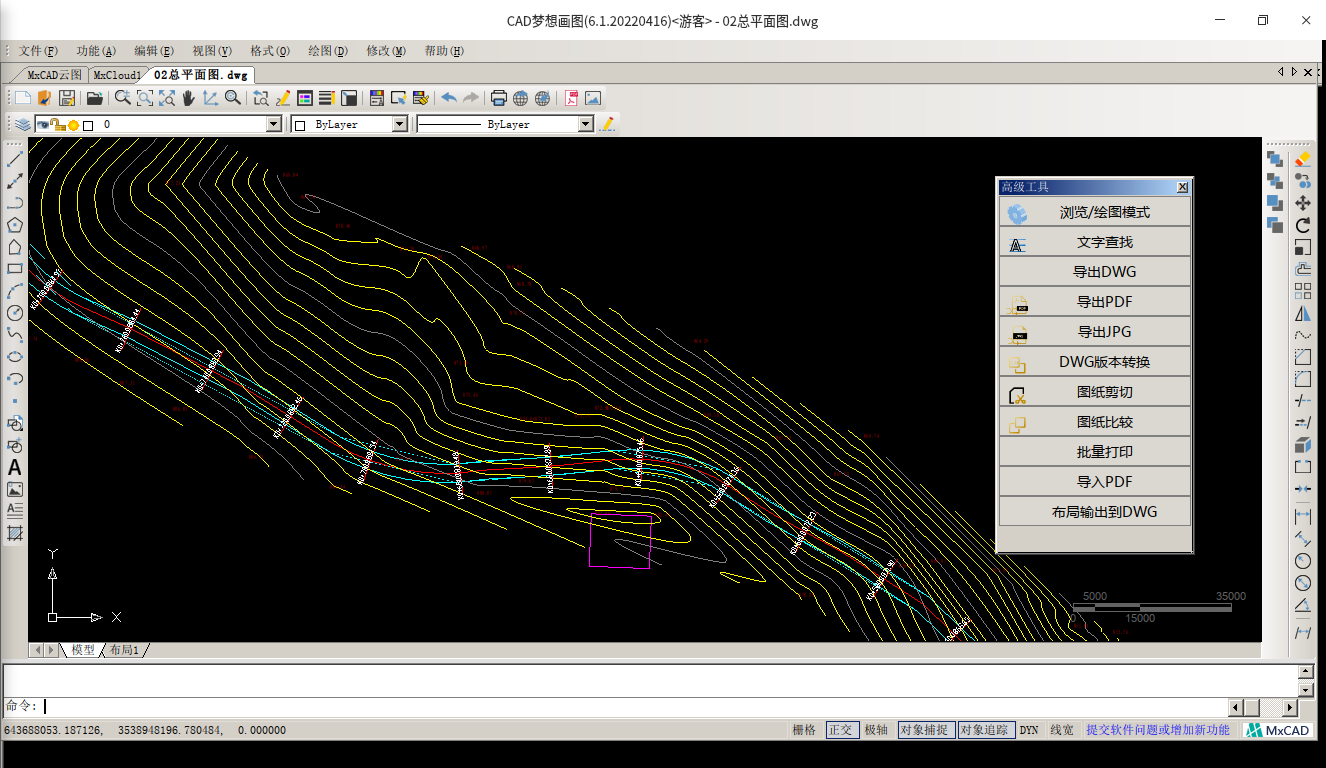Click the Export PDF toolbar icon

(572, 98)
